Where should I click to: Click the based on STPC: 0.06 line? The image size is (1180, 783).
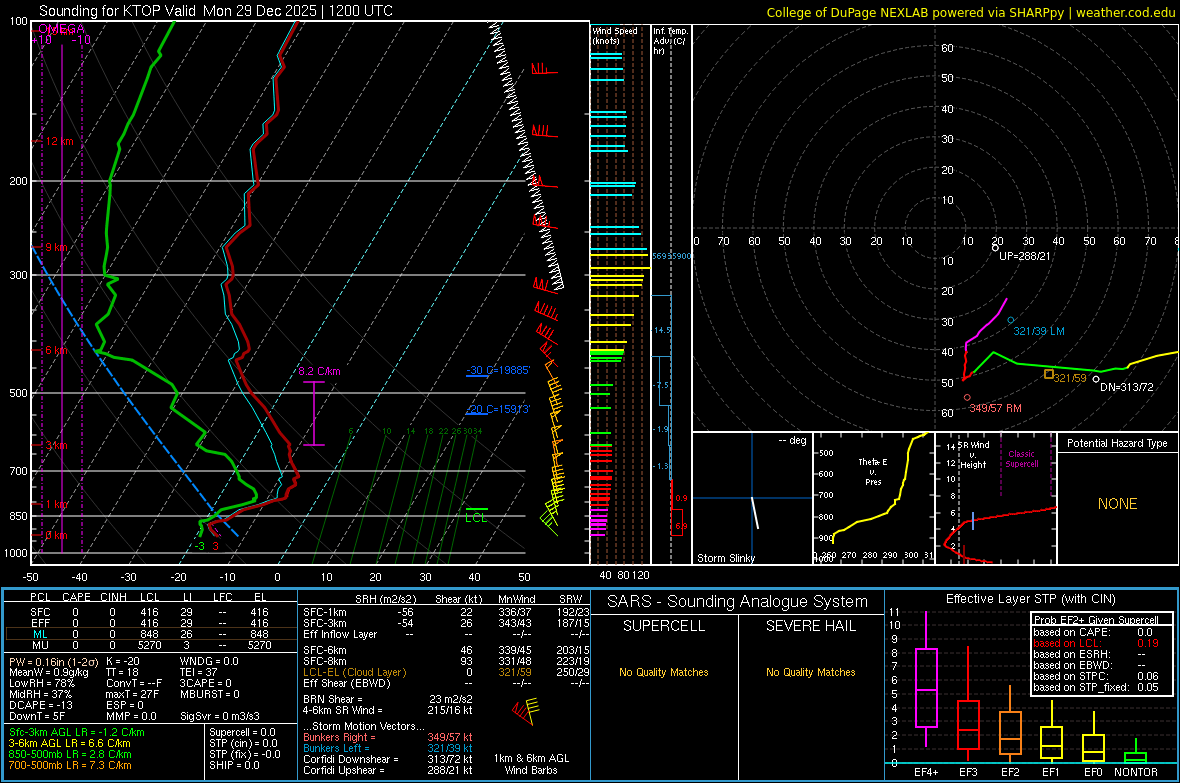1096,676
